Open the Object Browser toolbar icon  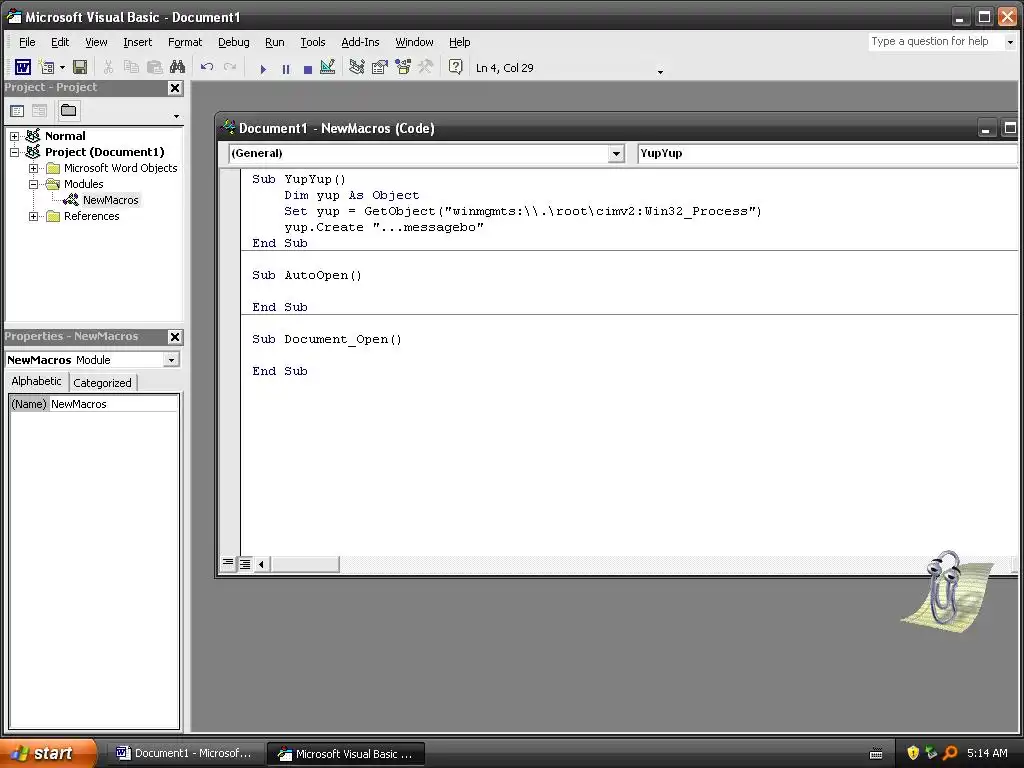click(403, 67)
